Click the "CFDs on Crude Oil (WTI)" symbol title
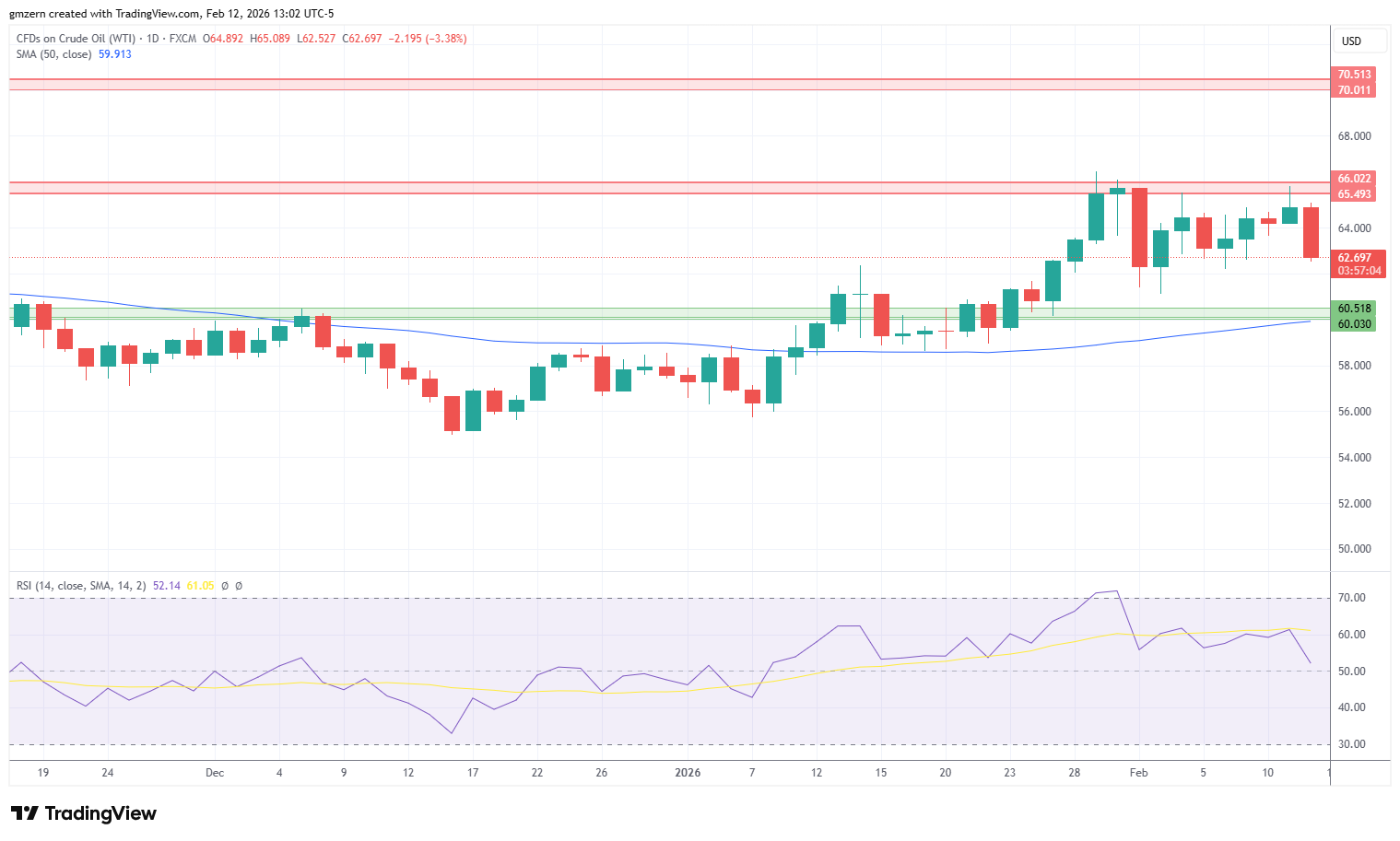Viewport: 1400px width, 841px height. click(x=76, y=39)
